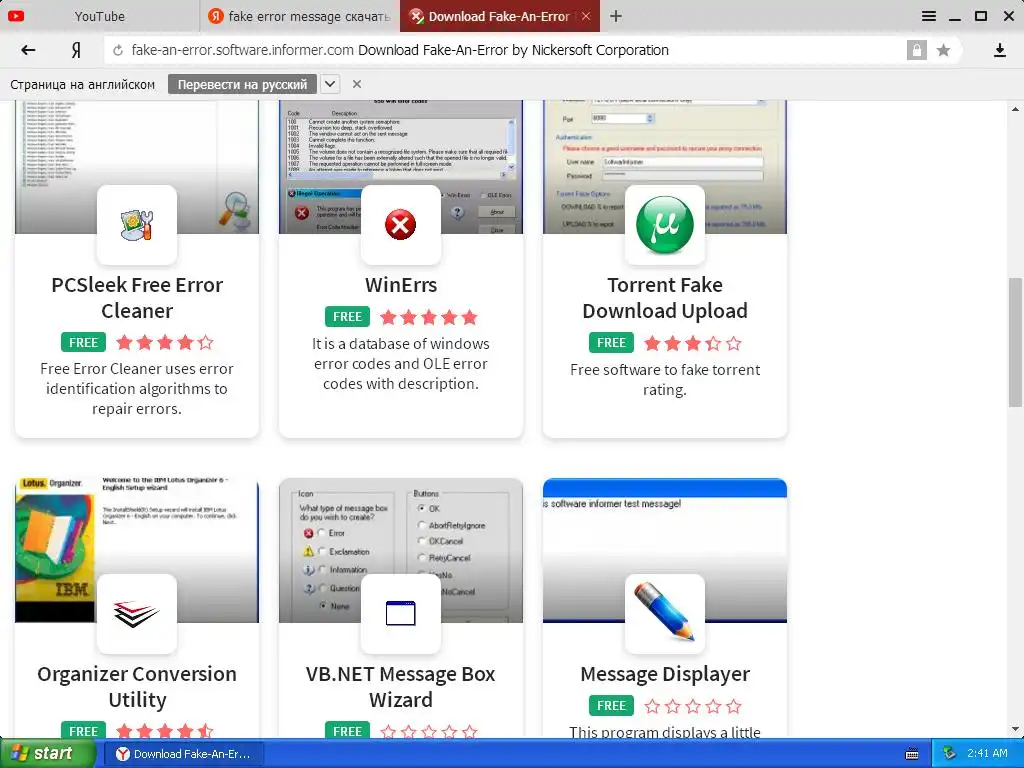Click the star rating of PCSleek Free Error Cleaner
1024x768 pixels.
point(165,342)
